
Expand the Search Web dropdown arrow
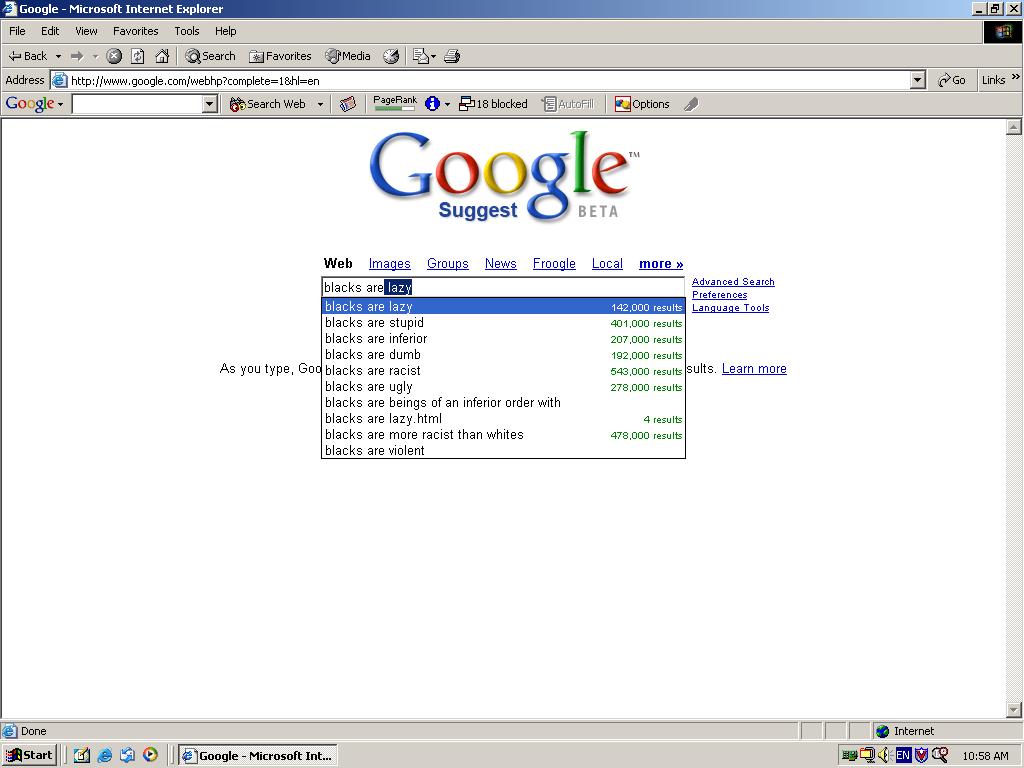pos(320,104)
